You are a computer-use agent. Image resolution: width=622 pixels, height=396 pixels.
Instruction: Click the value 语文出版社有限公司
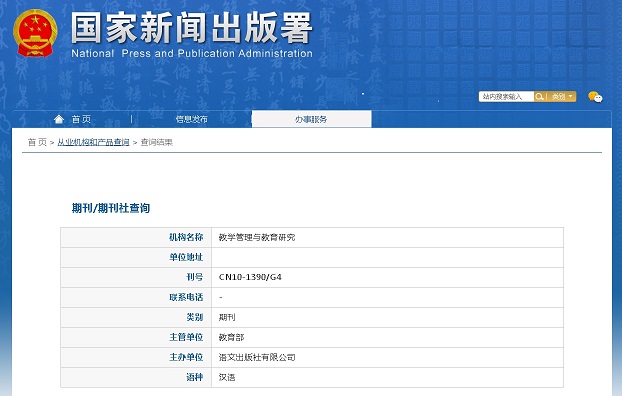[x=257, y=358]
